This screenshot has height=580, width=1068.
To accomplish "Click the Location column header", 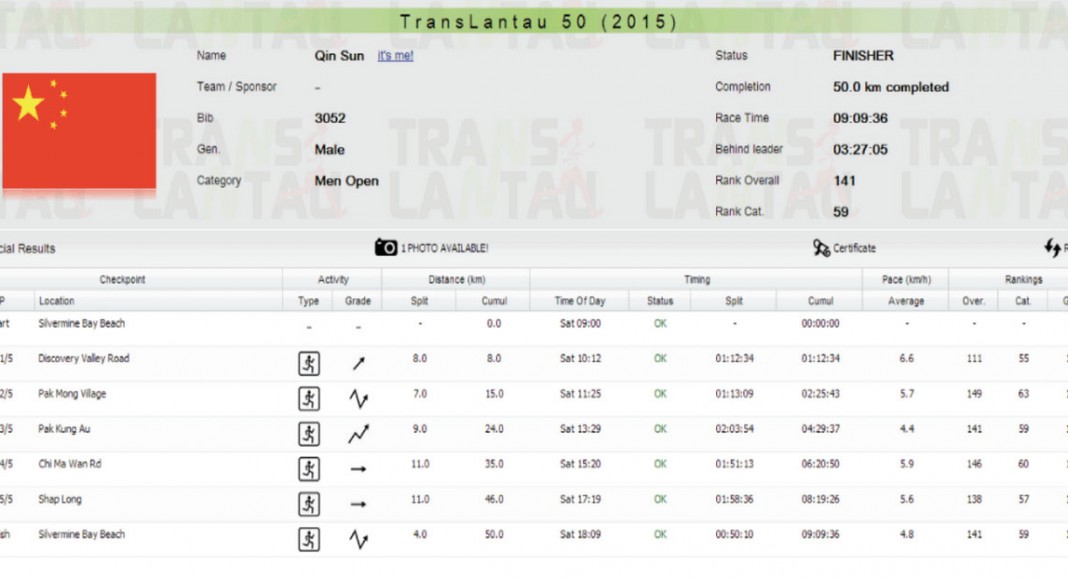I will [x=57, y=301].
